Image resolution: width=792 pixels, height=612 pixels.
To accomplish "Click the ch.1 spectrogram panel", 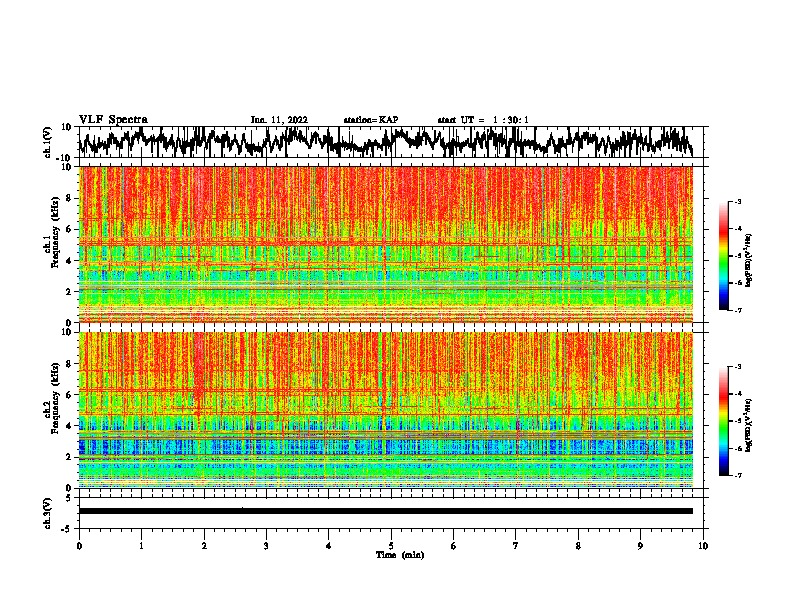I will click(386, 244).
